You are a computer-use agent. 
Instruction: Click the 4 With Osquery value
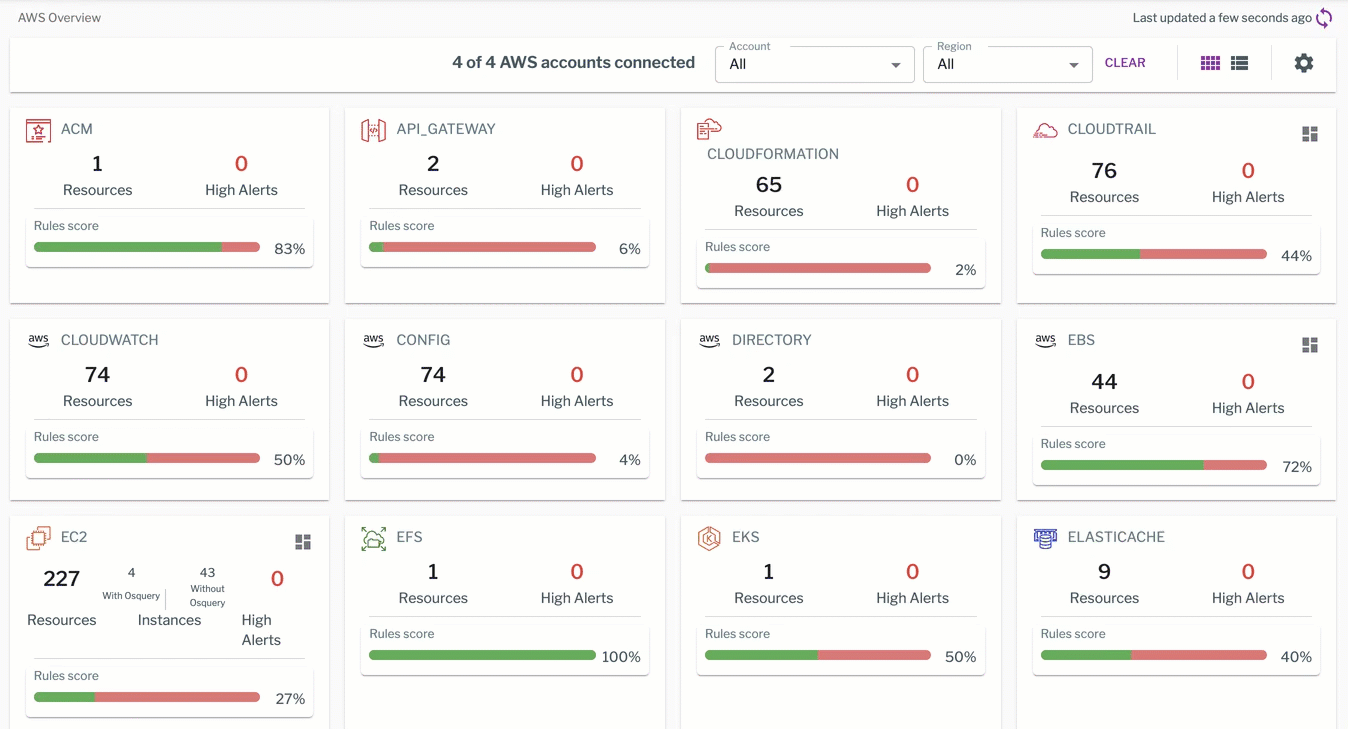[132, 573]
